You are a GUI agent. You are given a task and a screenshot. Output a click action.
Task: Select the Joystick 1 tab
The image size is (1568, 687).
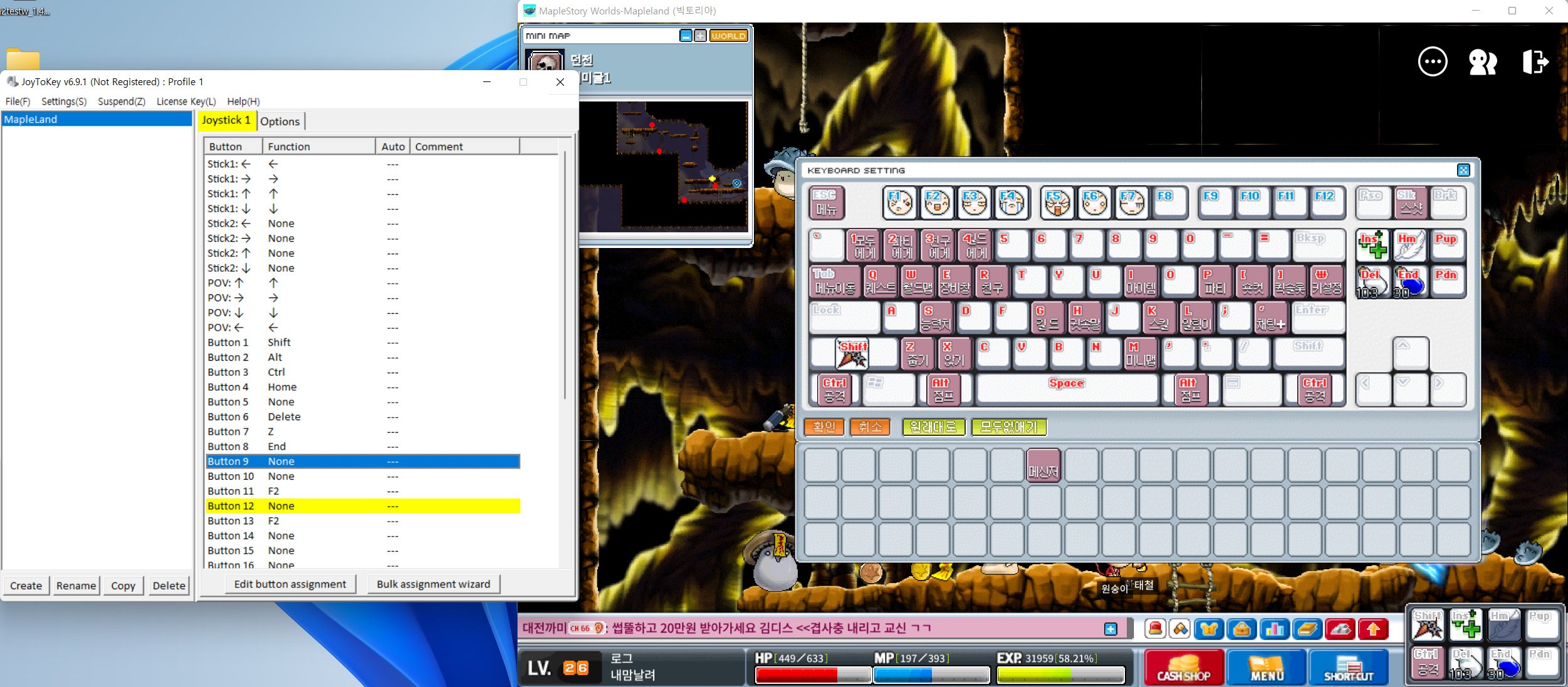pyautogui.click(x=226, y=120)
